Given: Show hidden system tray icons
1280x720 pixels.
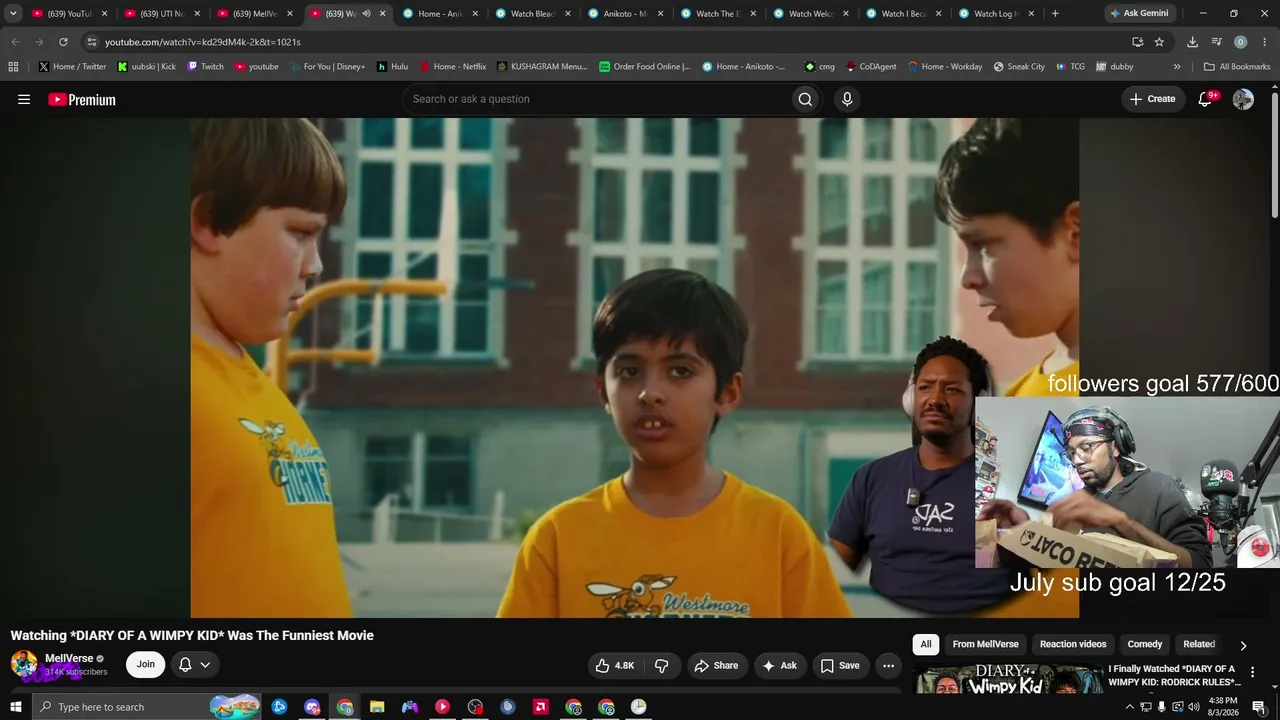Looking at the screenshot, I should [x=1130, y=707].
